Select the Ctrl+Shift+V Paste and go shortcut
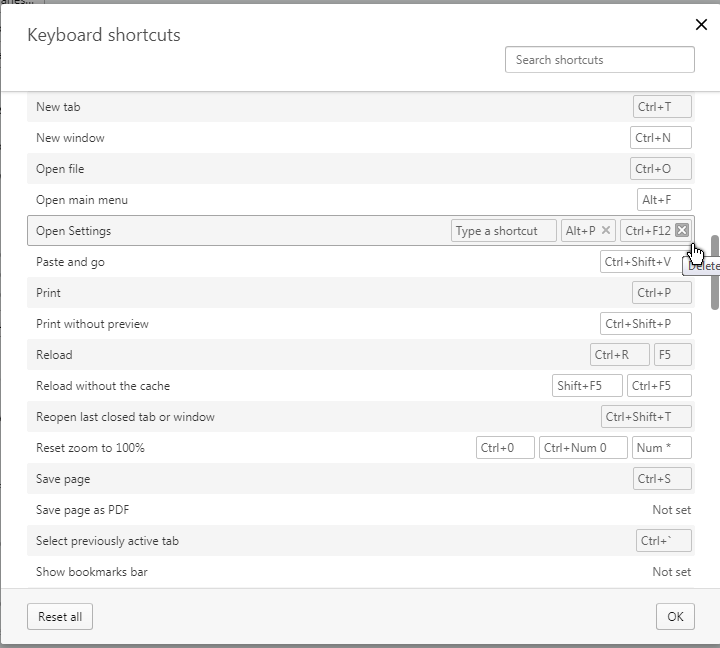This screenshot has width=720, height=648. click(641, 262)
